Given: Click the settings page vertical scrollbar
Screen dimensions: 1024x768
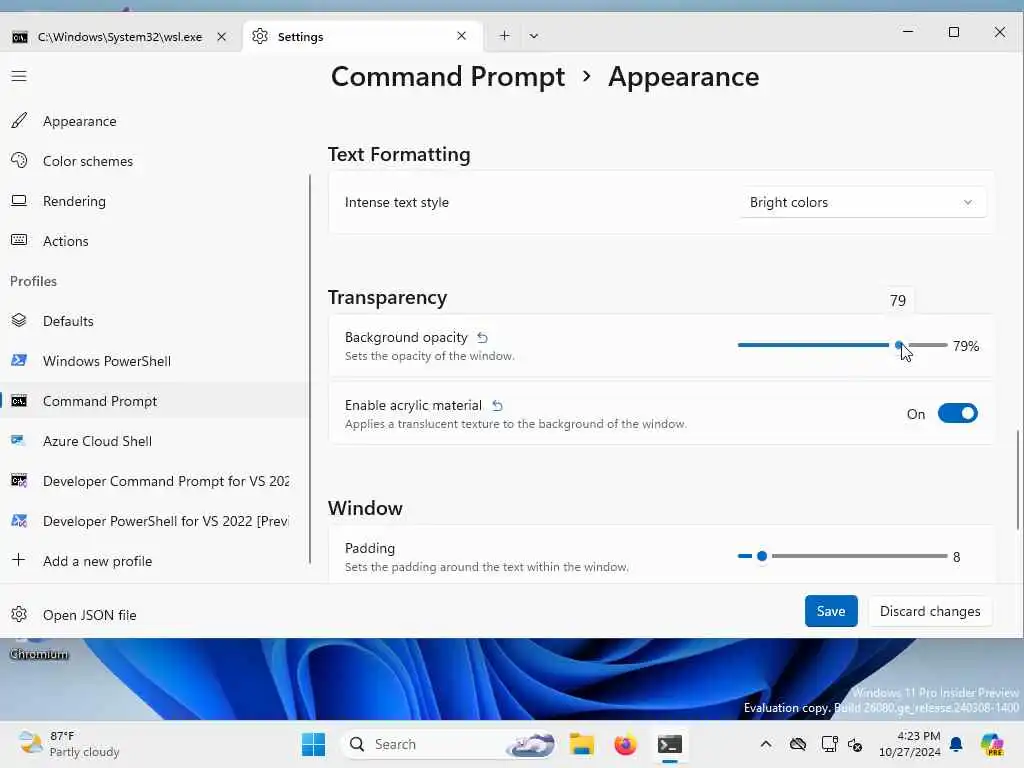Looking at the screenshot, I should pyautogui.click(x=1017, y=480).
